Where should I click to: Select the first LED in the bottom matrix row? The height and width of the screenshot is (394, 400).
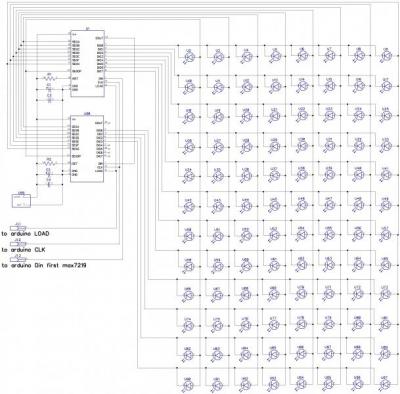tap(189, 386)
